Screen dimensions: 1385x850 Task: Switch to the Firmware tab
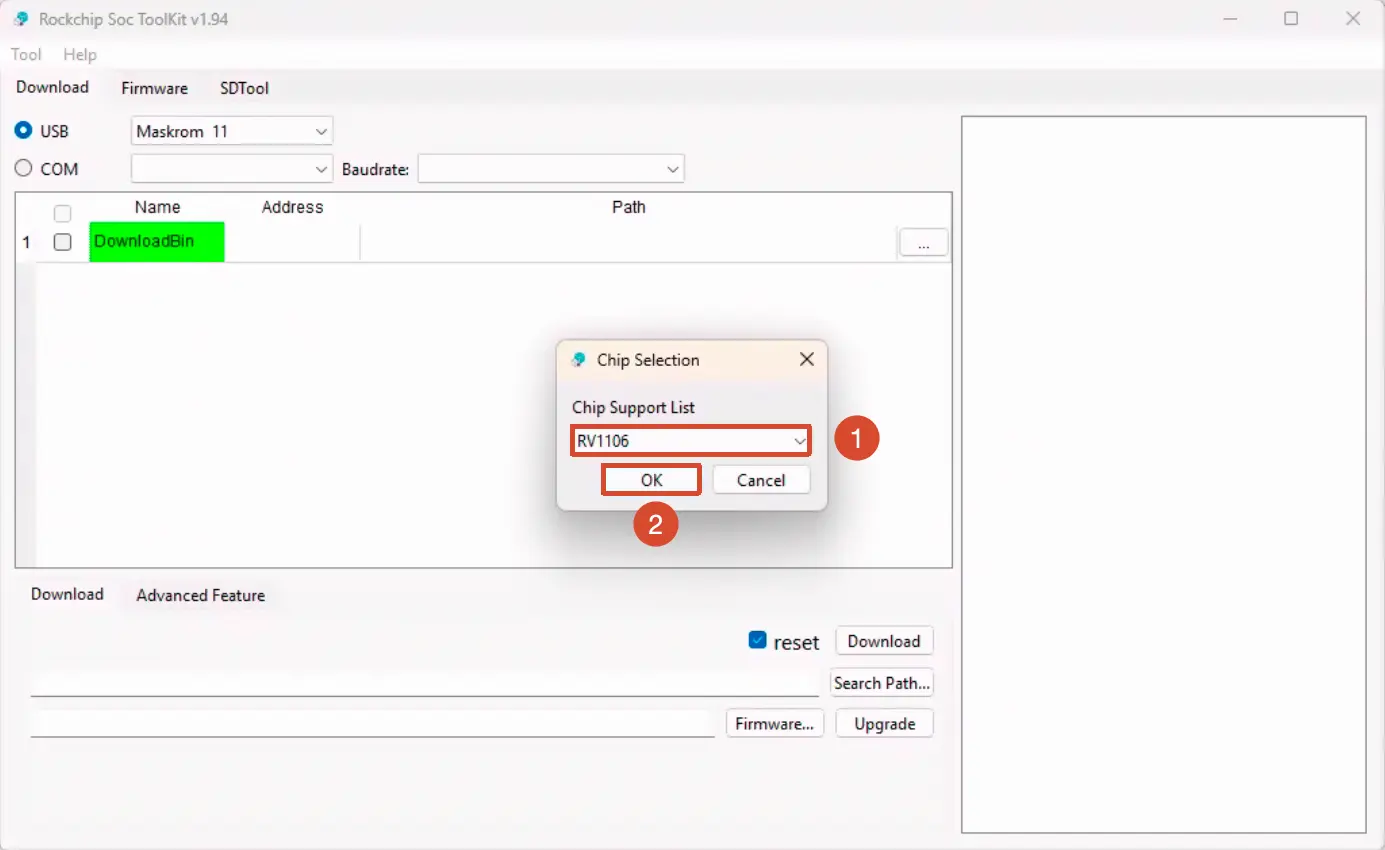point(155,88)
